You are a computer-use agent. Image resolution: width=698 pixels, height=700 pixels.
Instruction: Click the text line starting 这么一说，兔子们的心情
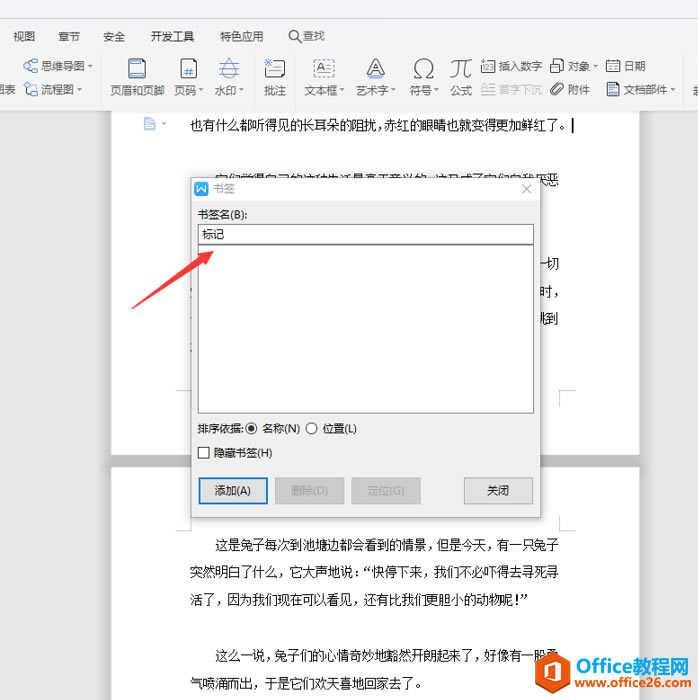[386, 655]
